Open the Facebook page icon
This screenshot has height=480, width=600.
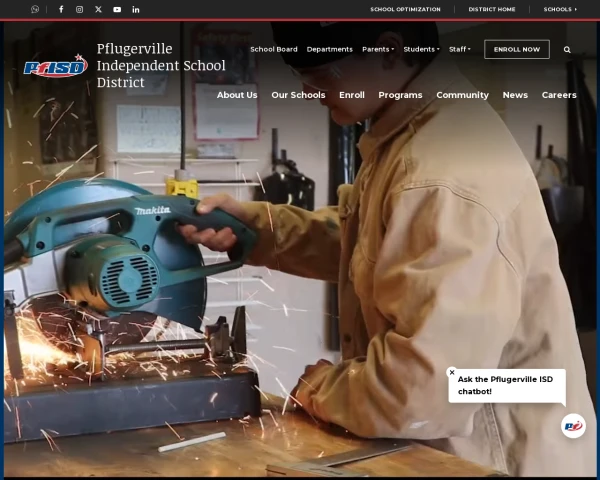coord(61,9)
